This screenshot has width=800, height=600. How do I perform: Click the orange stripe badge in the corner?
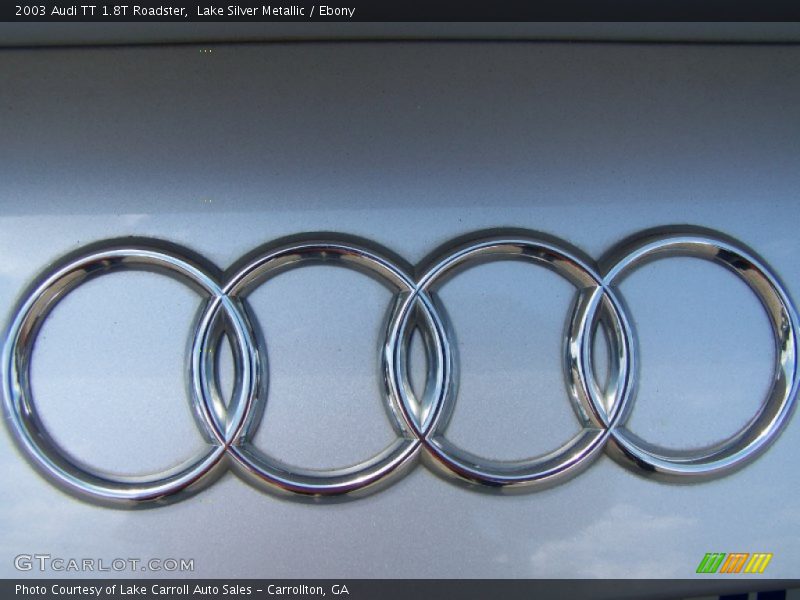[734, 563]
